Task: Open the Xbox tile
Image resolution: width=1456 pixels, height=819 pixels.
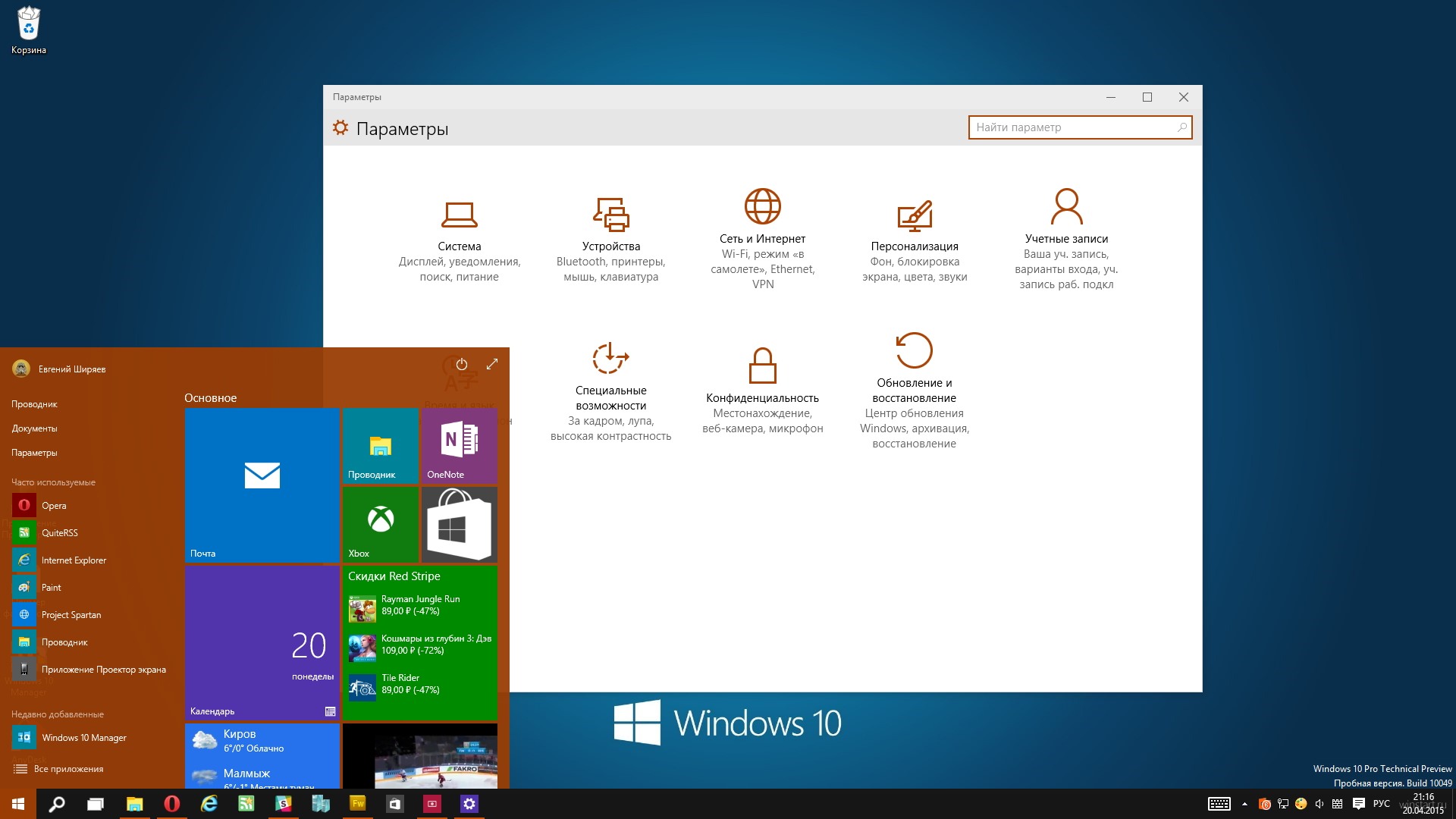Action: (381, 525)
